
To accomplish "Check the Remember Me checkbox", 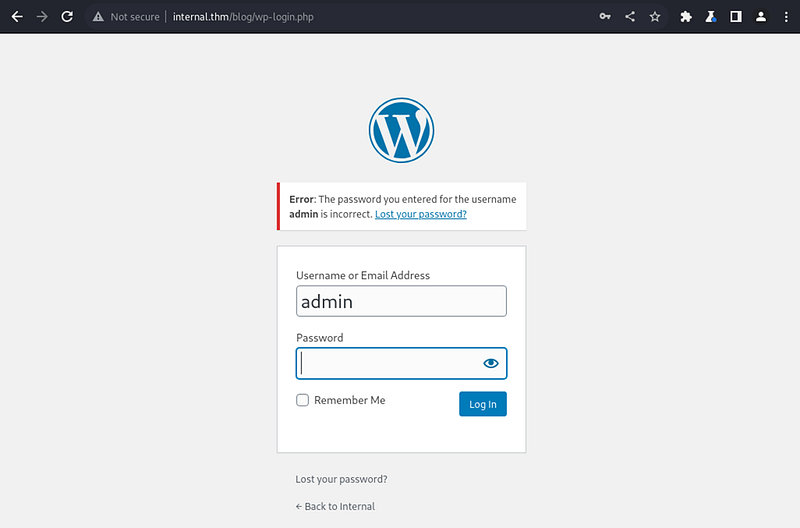I will [303, 400].
